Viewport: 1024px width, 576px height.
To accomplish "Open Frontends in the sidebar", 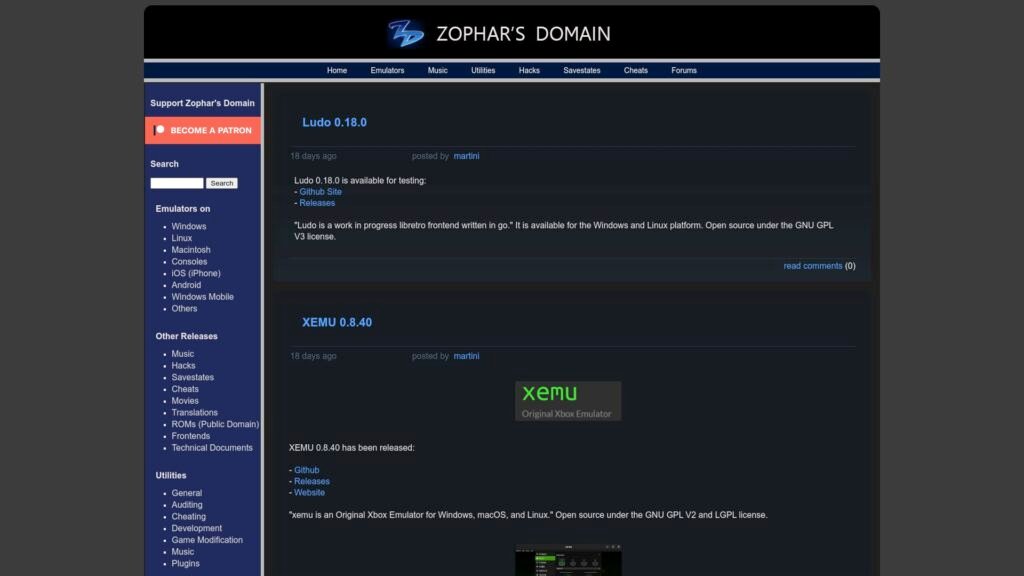I will click(x=191, y=436).
